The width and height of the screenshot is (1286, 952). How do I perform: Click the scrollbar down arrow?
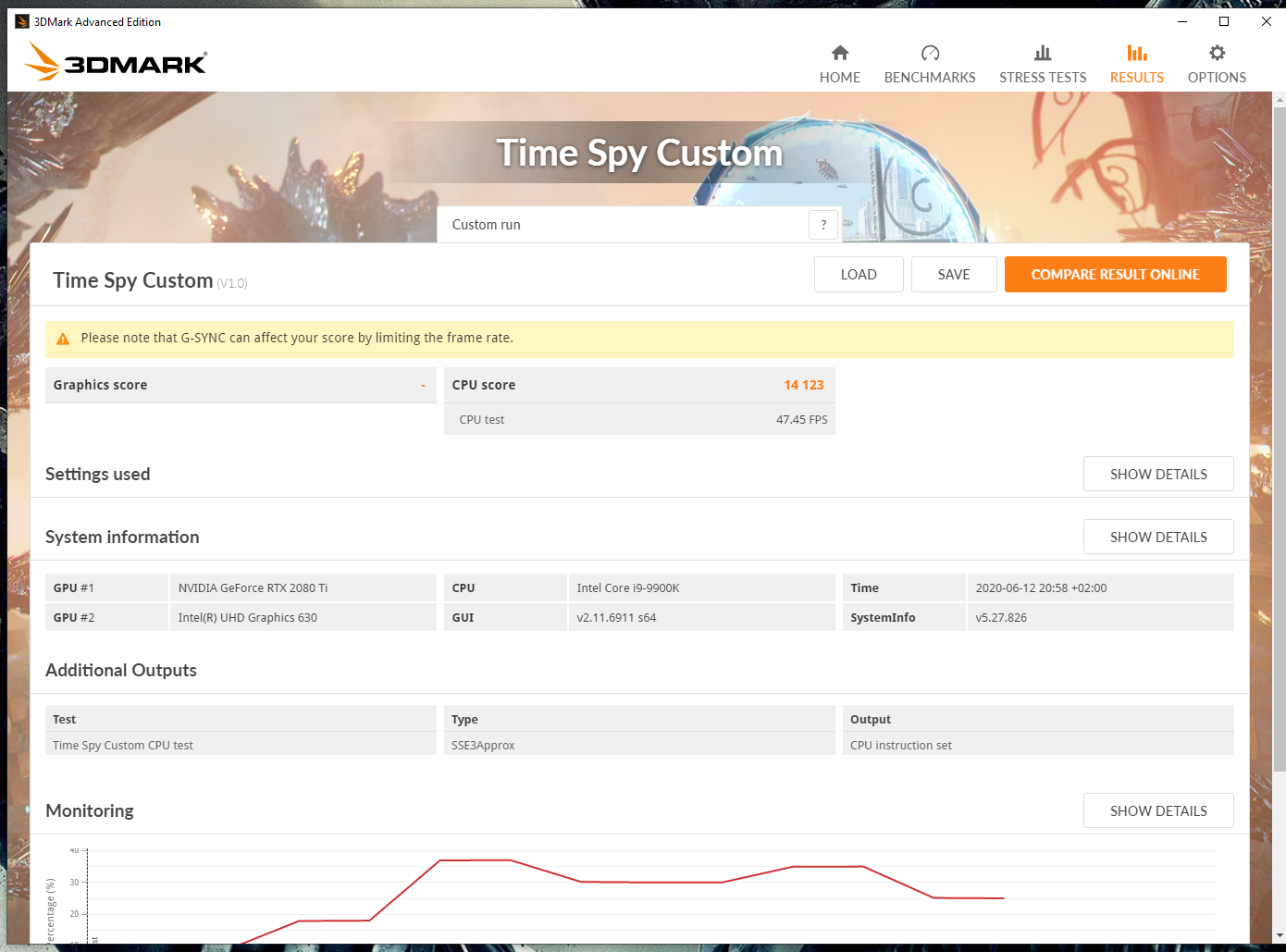1280,936
